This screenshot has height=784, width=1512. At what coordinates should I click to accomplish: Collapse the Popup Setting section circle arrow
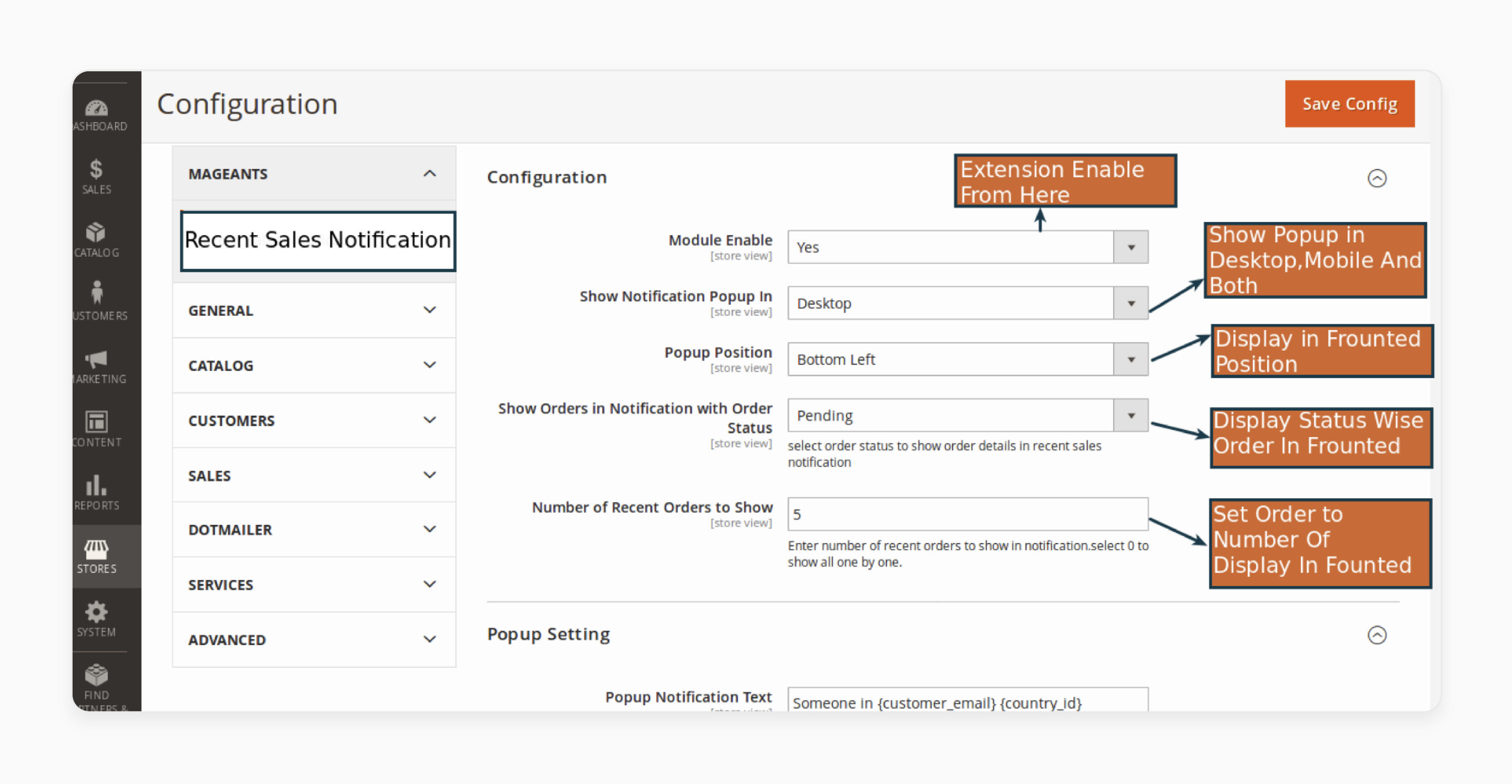[x=1377, y=635]
